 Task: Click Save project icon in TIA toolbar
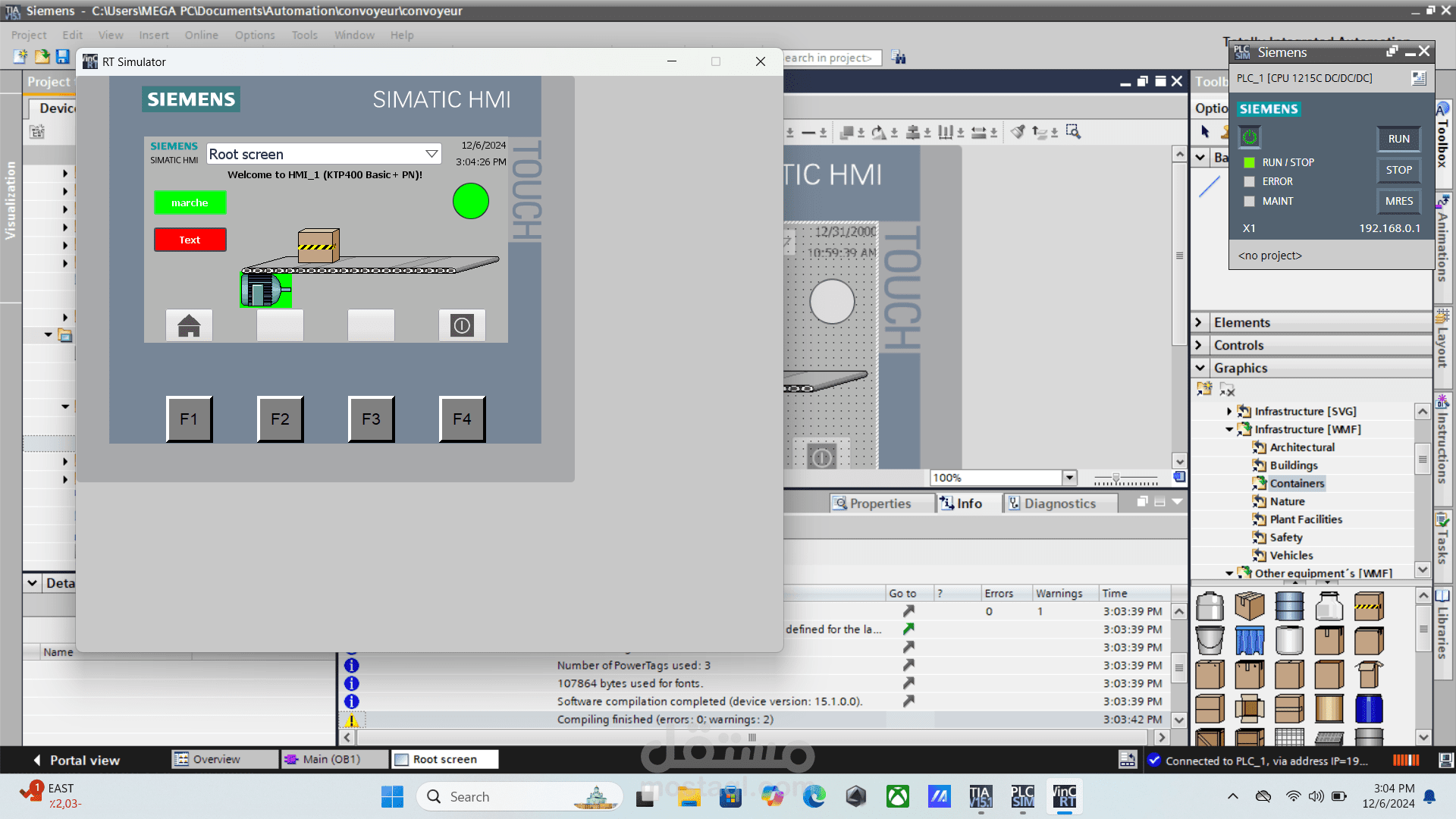pyautogui.click(x=63, y=56)
